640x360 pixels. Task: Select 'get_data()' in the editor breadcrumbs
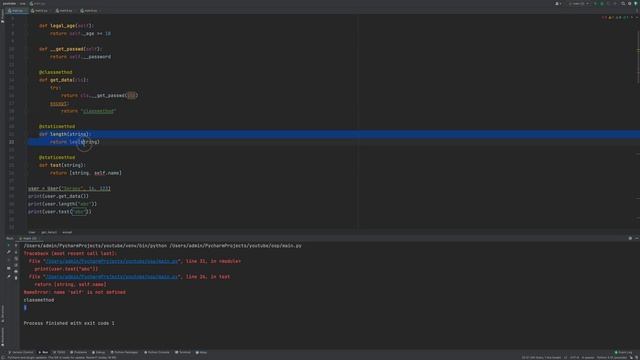pyautogui.click(x=49, y=232)
